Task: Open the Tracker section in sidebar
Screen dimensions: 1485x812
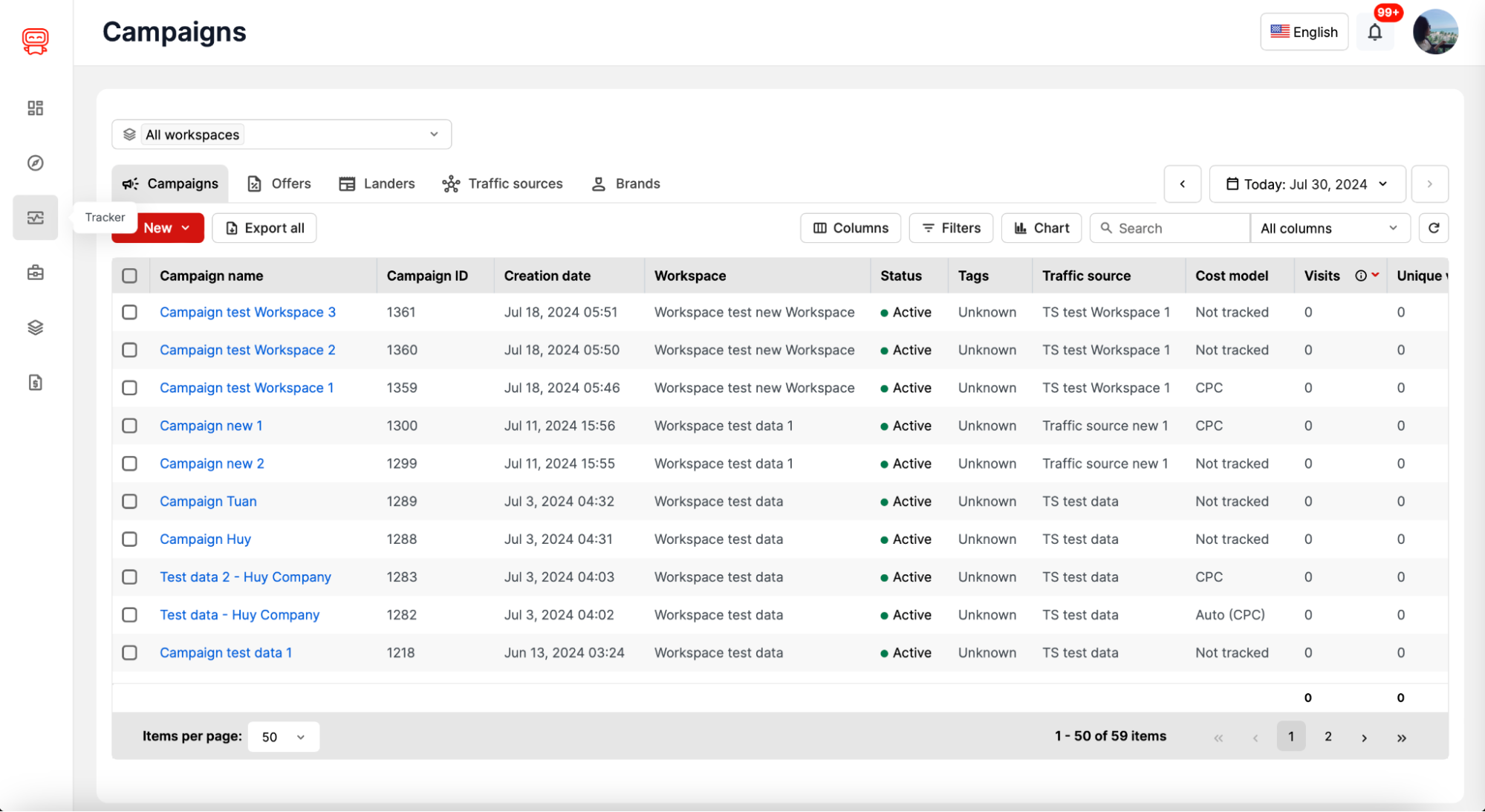Action: (34, 217)
